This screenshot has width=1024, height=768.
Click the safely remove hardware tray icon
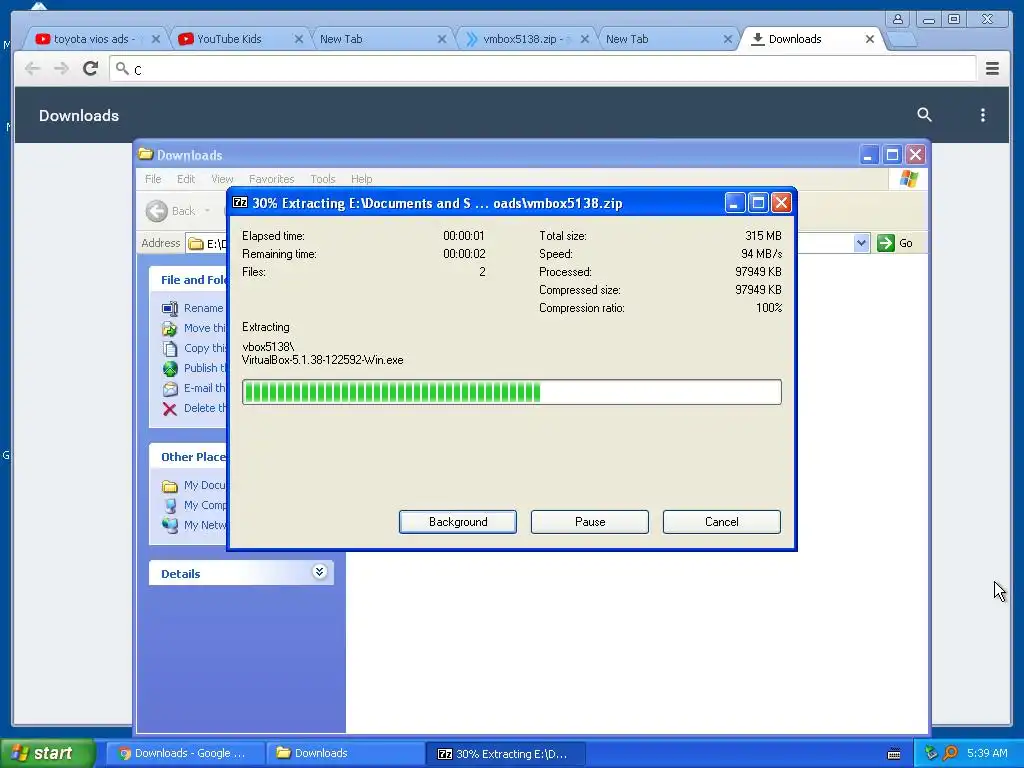tap(931, 753)
